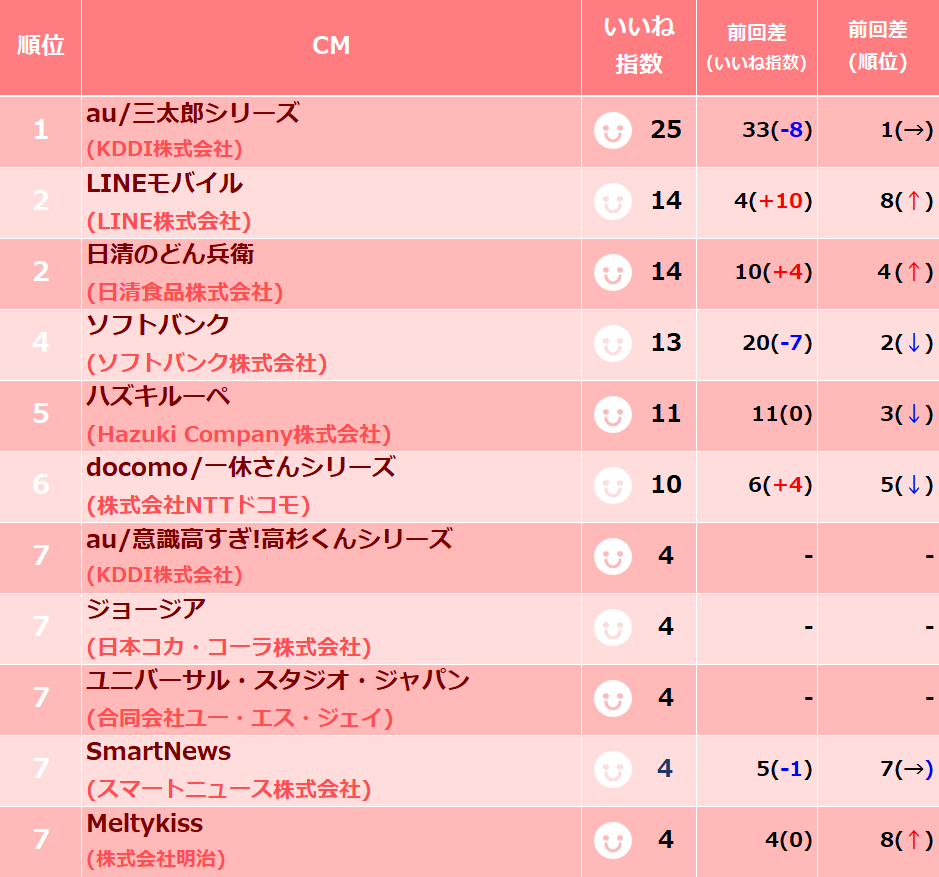Click the red up arrow in LINEモバイル row

[913, 201]
